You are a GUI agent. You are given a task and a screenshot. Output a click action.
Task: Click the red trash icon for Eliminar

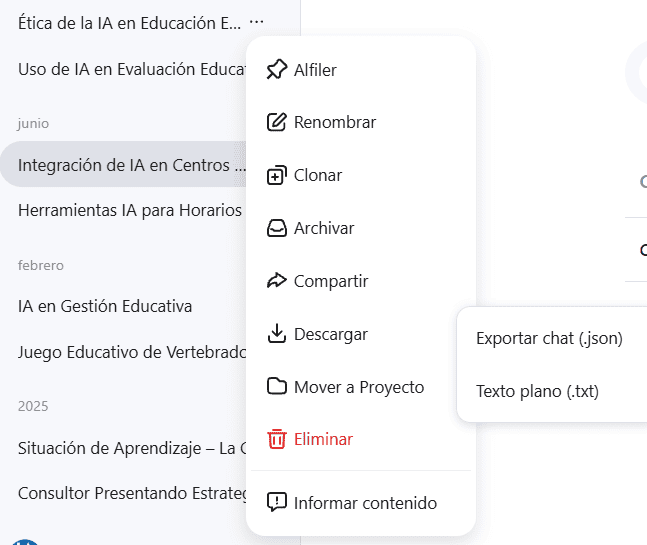pyautogui.click(x=276, y=439)
